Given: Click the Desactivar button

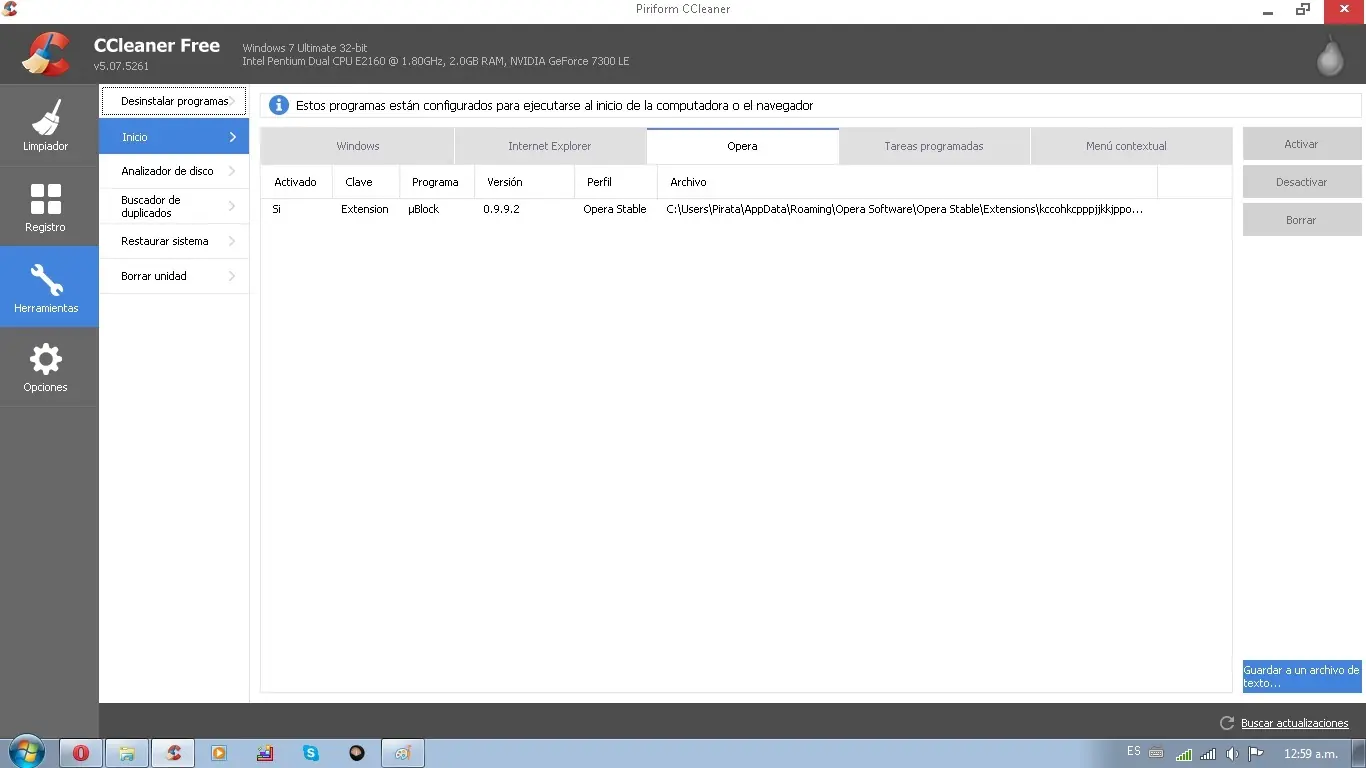Looking at the screenshot, I should [x=1302, y=182].
